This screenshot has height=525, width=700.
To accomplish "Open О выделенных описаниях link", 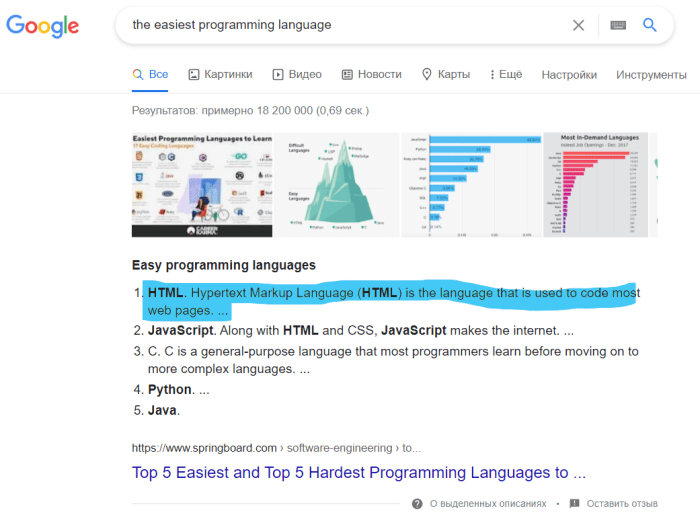I will click(488, 504).
